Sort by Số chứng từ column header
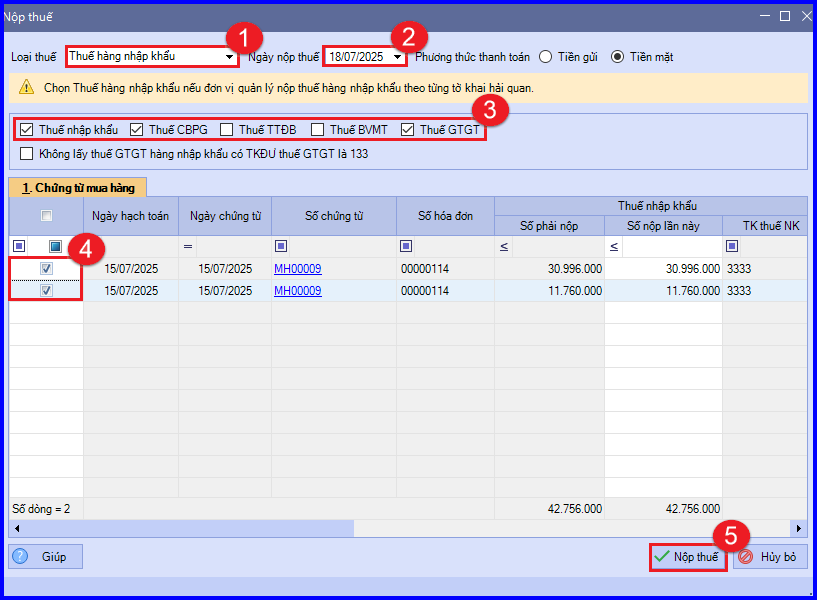 coord(334,216)
